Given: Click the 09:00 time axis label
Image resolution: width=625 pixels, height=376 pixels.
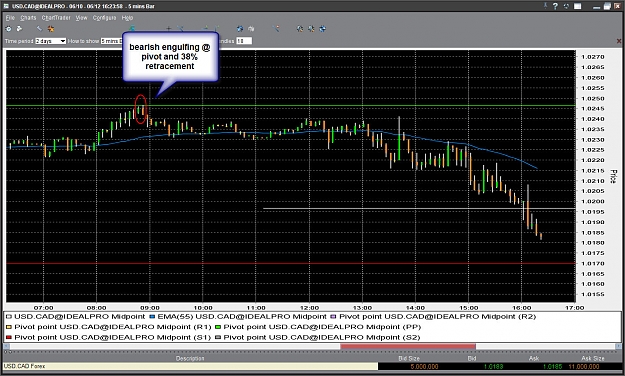Looking at the screenshot, I should 149,308.
